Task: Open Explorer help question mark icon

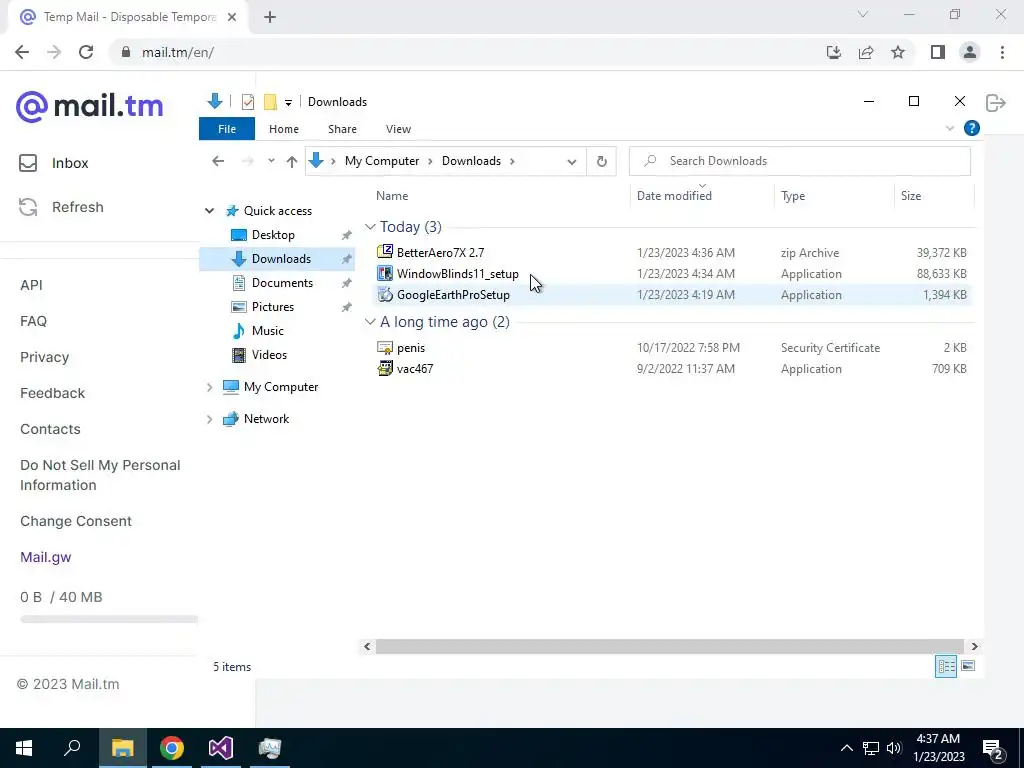Action: pos(972,129)
